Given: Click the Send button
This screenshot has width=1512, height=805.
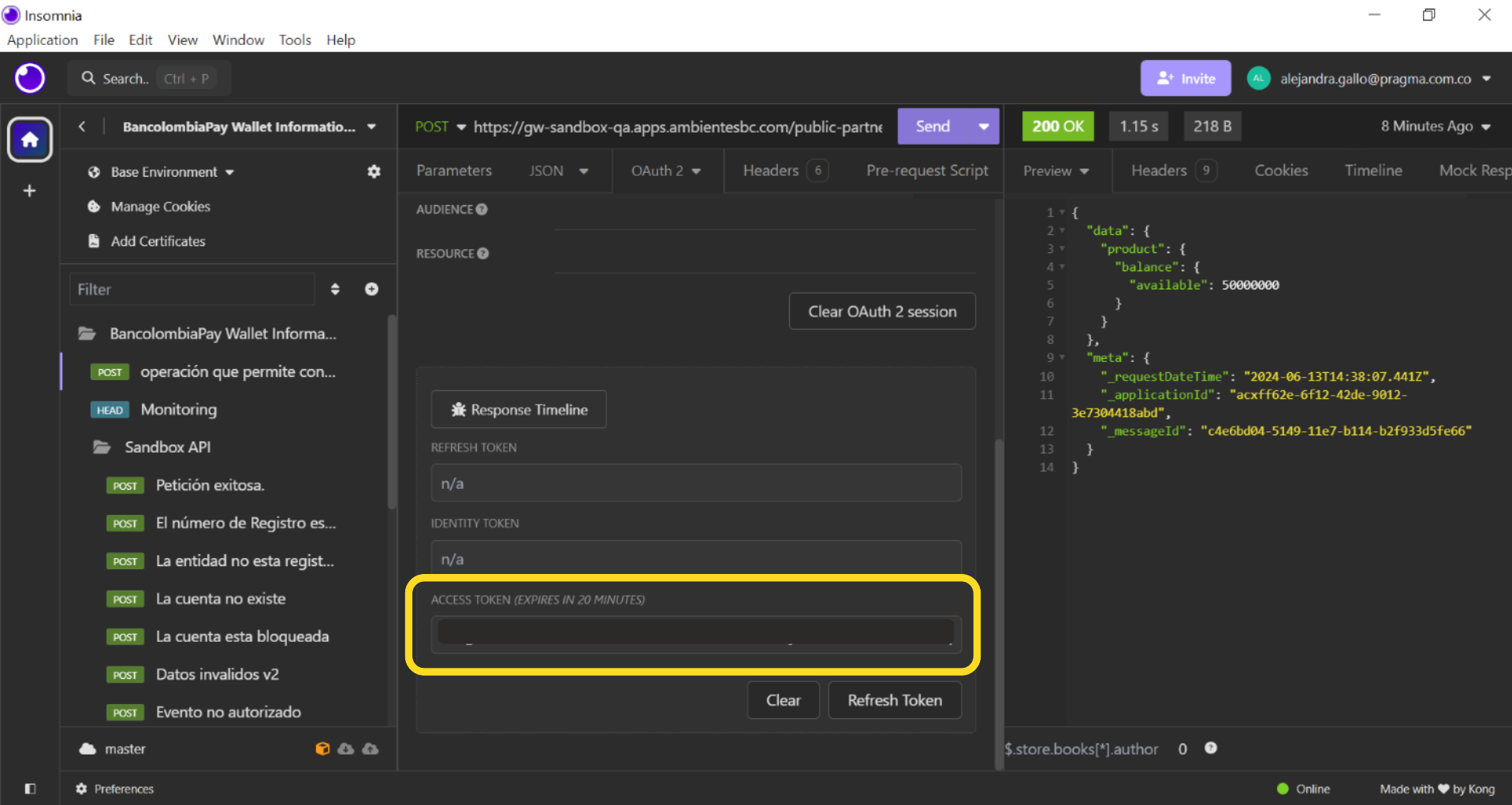Looking at the screenshot, I should point(933,126).
